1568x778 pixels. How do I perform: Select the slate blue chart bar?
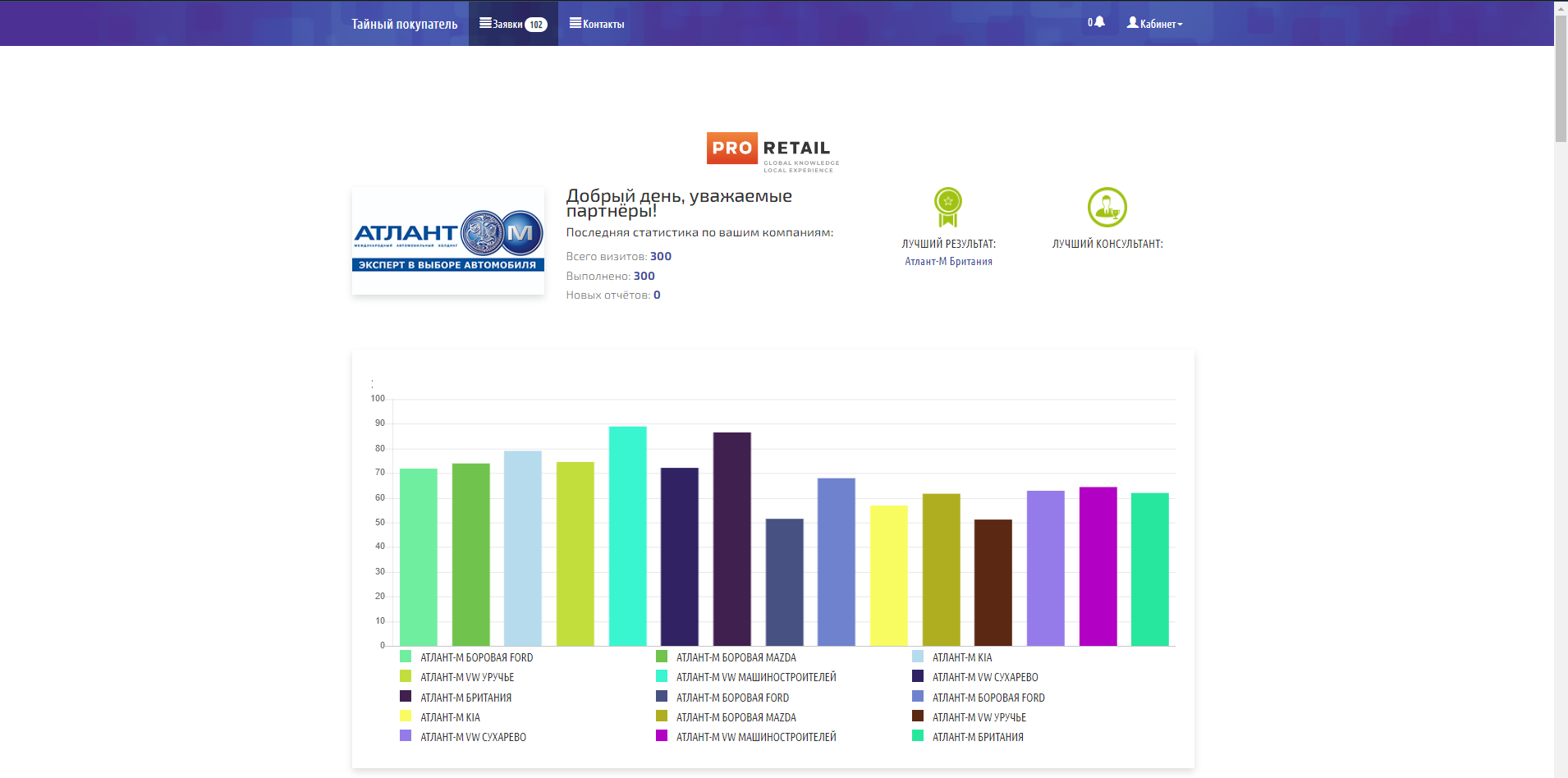tap(785, 582)
